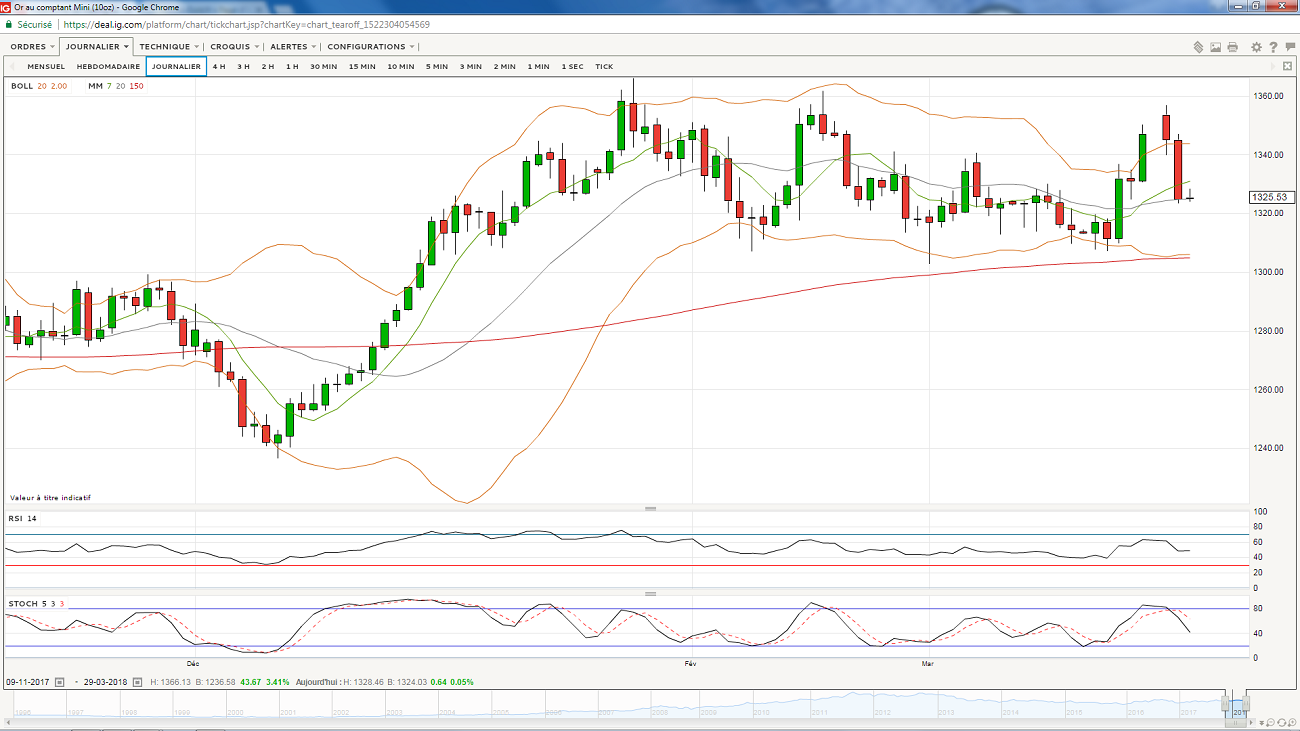The width and height of the screenshot is (1300, 731).
Task: Switch to the 10 MIN timeframe
Action: [x=400, y=67]
